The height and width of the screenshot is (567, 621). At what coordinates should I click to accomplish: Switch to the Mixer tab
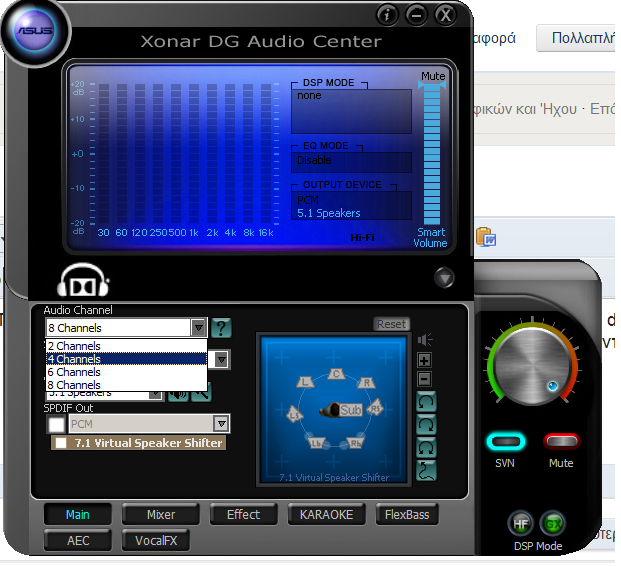161,514
